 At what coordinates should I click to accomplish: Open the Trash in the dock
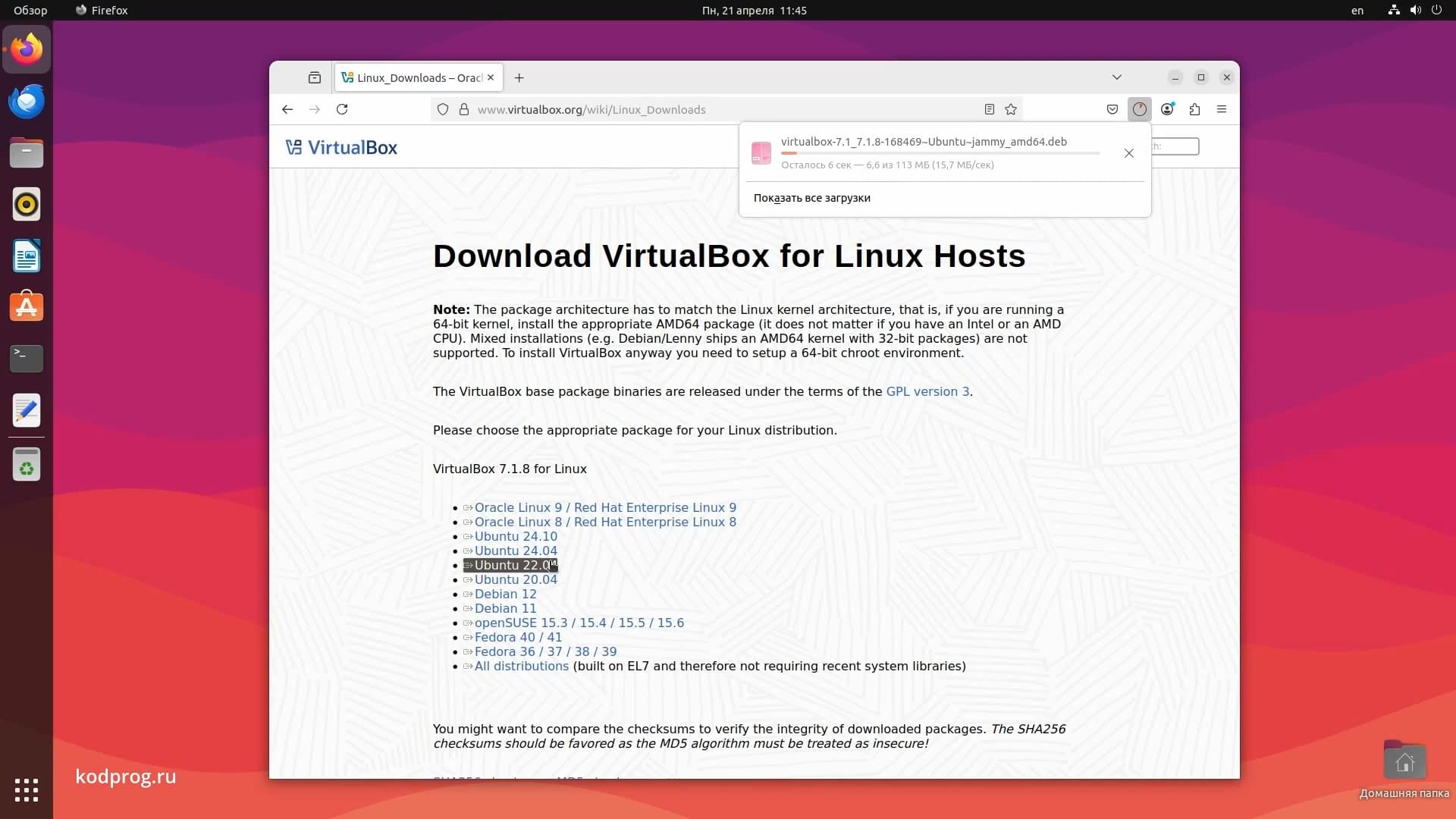click(x=27, y=464)
